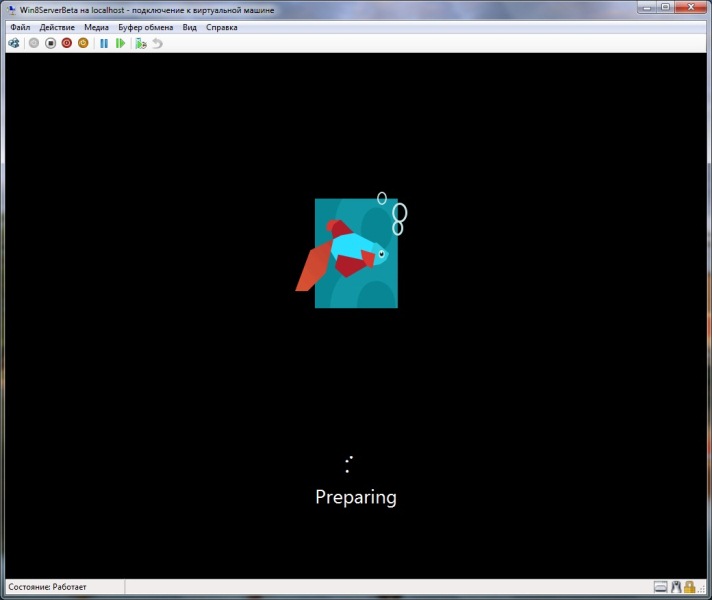Open the Вид menu
Screen dimensions: 712x600
[x=190, y=28]
